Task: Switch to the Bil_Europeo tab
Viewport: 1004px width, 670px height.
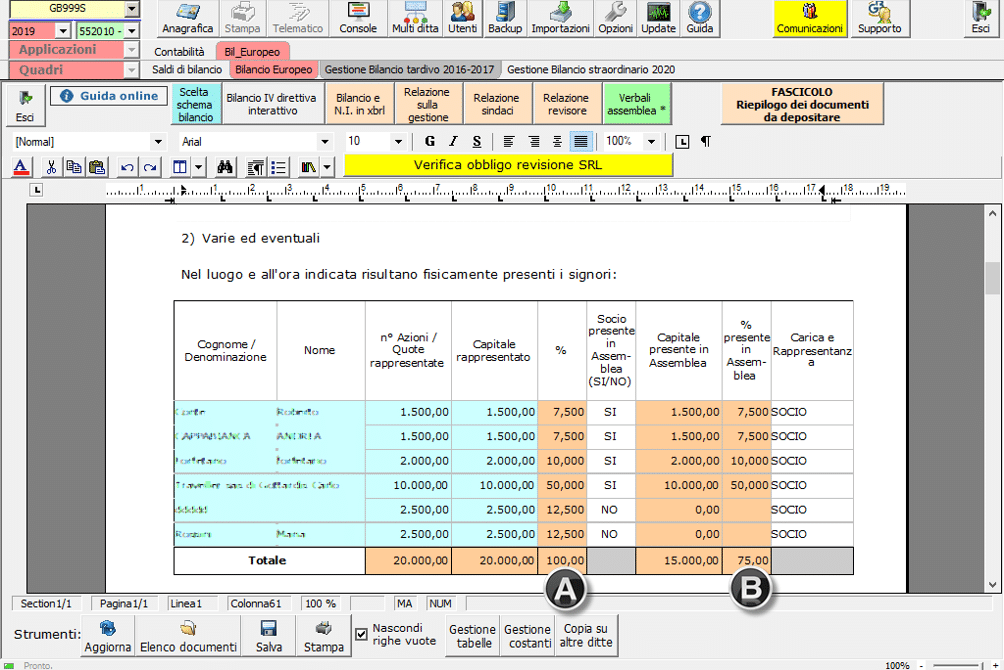Action: pyautogui.click(x=252, y=52)
